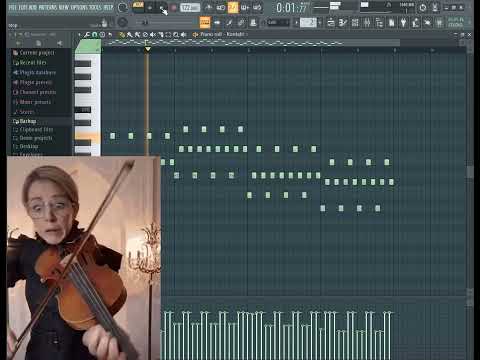480x360 pixels.
Task: Open the piano roll view icon
Action: (342, 22)
